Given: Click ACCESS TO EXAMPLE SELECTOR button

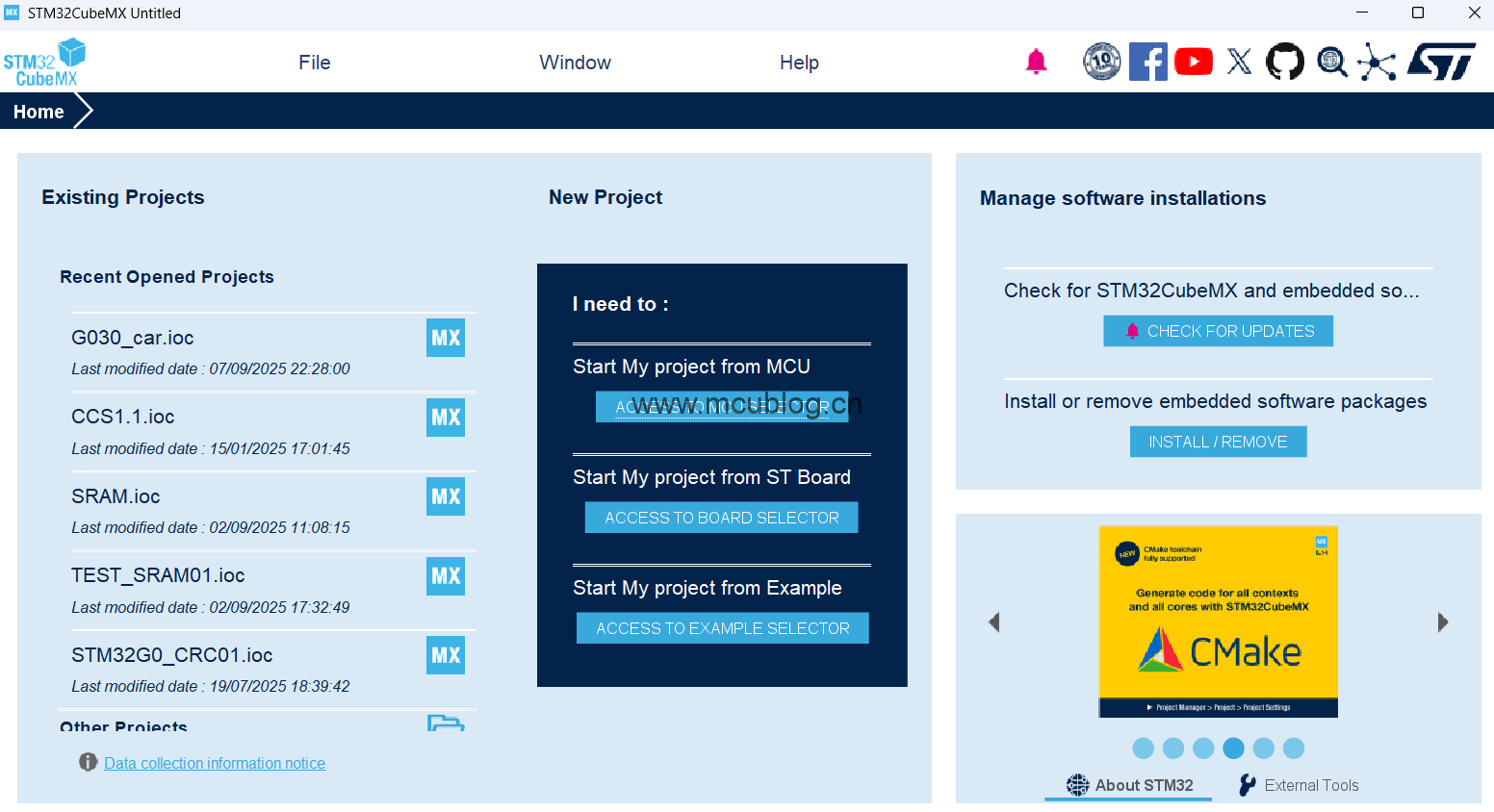Looking at the screenshot, I should (723, 628).
